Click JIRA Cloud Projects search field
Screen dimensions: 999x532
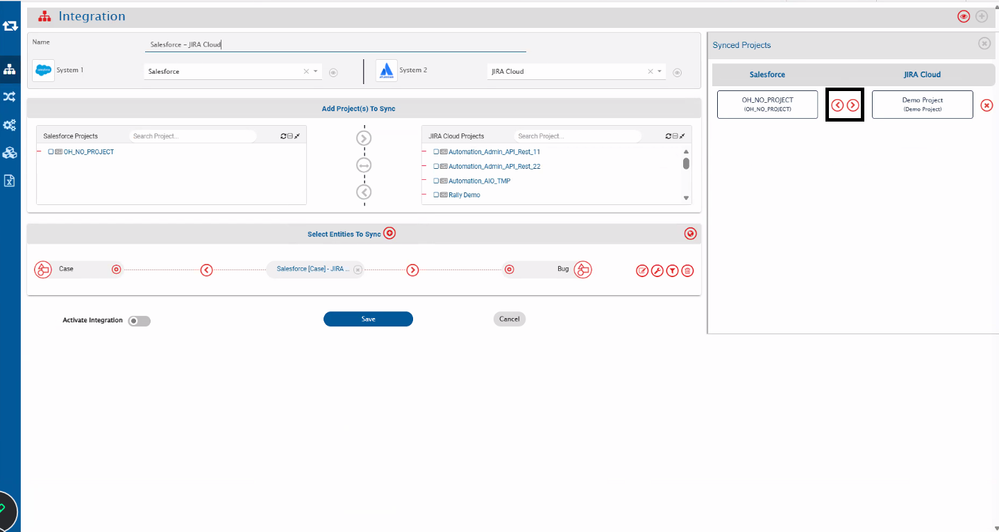click(x=578, y=136)
